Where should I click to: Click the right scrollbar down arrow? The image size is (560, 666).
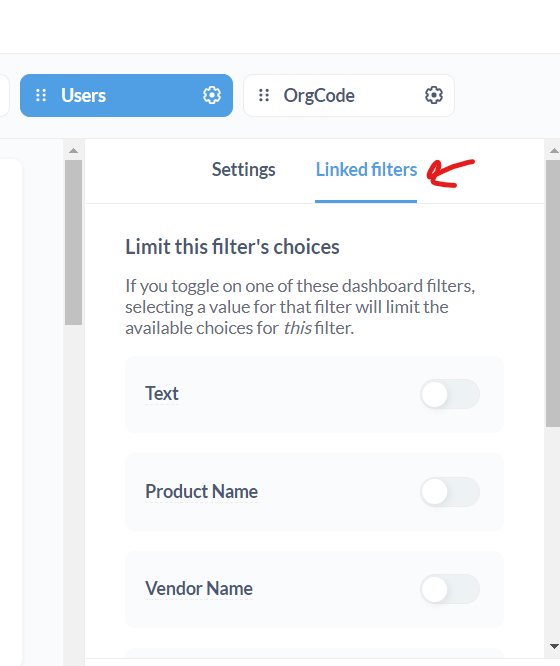(x=554, y=646)
